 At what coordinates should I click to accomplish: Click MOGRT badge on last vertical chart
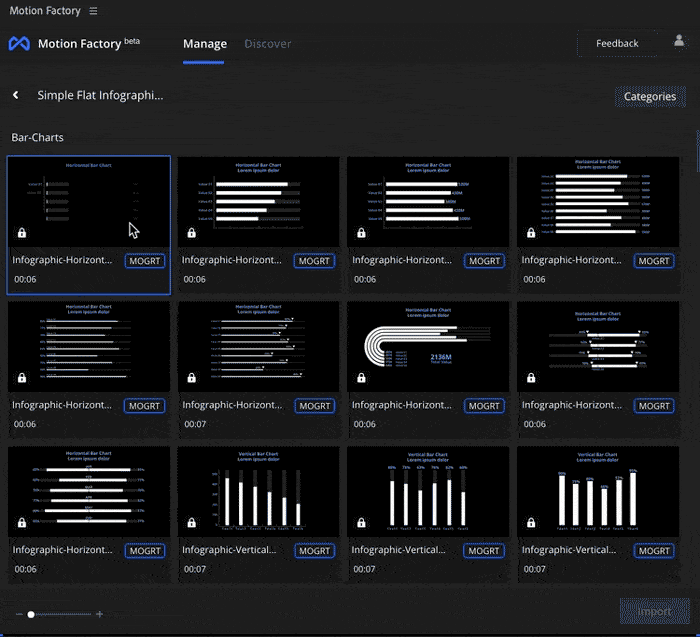[654, 551]
